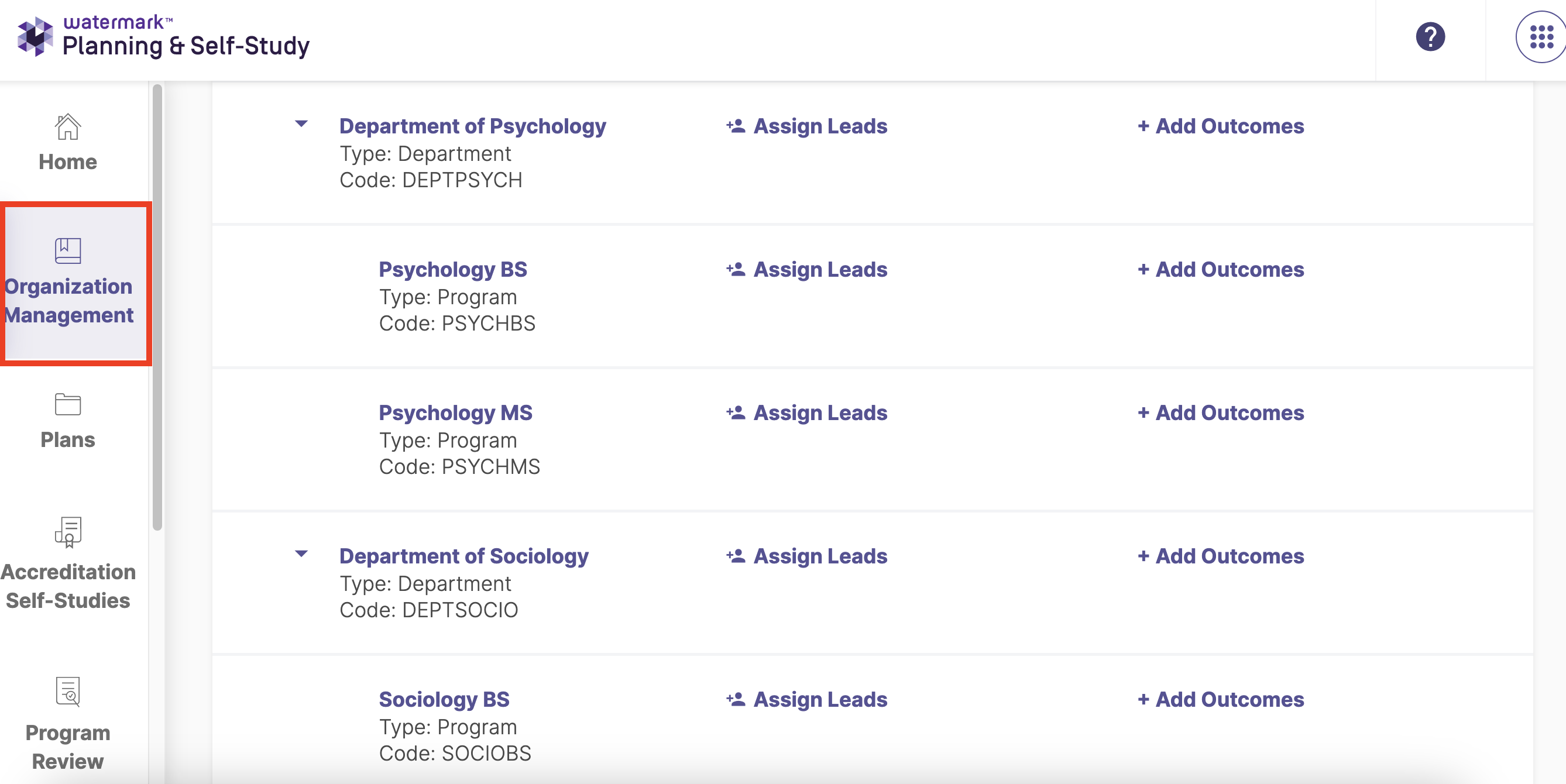The width and height of the screenshot is (1566, 784).
Task: Click the Home house icon
Action: pyautogui.click(x=67, y=127)
